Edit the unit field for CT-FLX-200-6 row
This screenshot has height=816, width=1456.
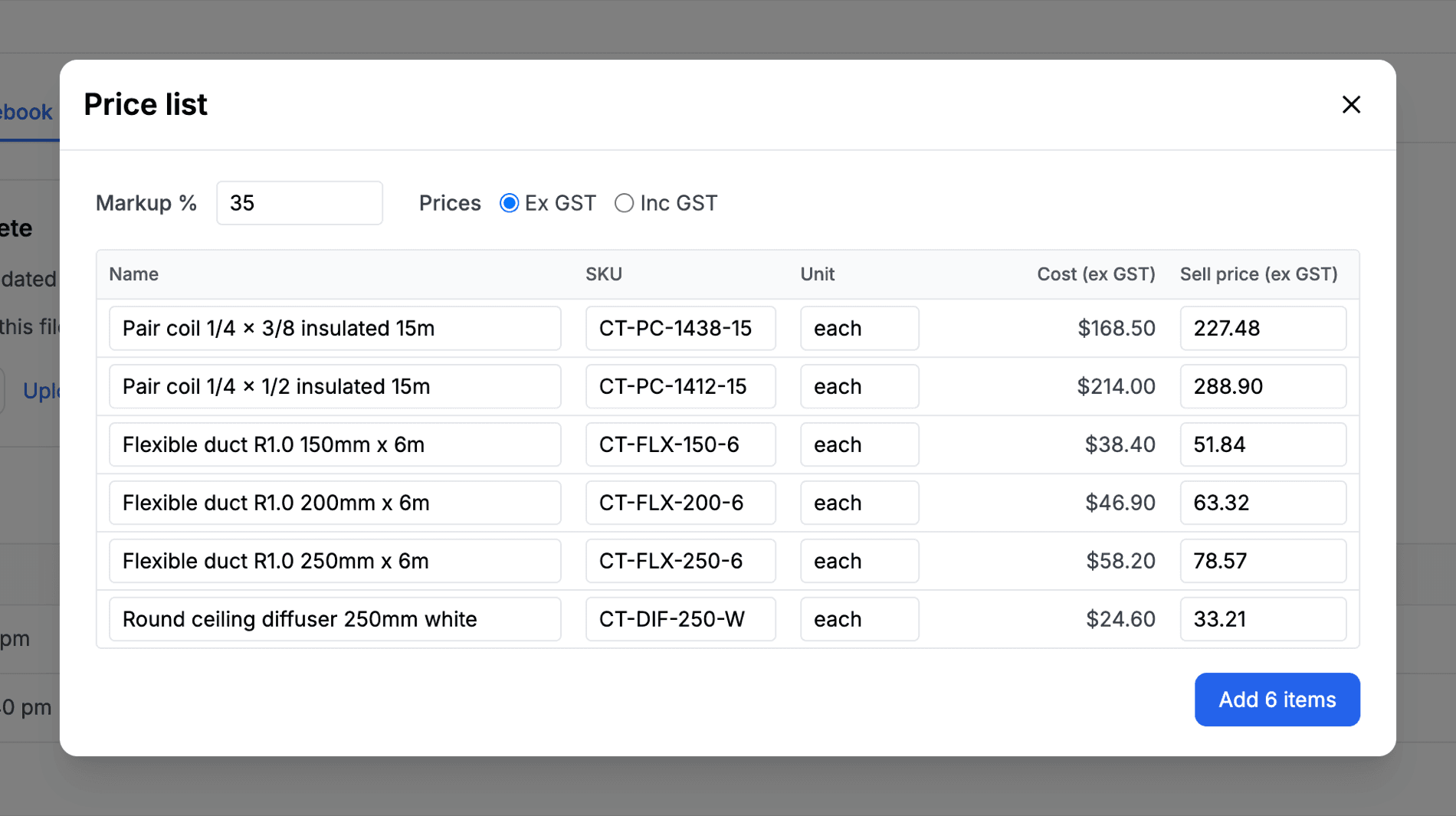(860, 503)
